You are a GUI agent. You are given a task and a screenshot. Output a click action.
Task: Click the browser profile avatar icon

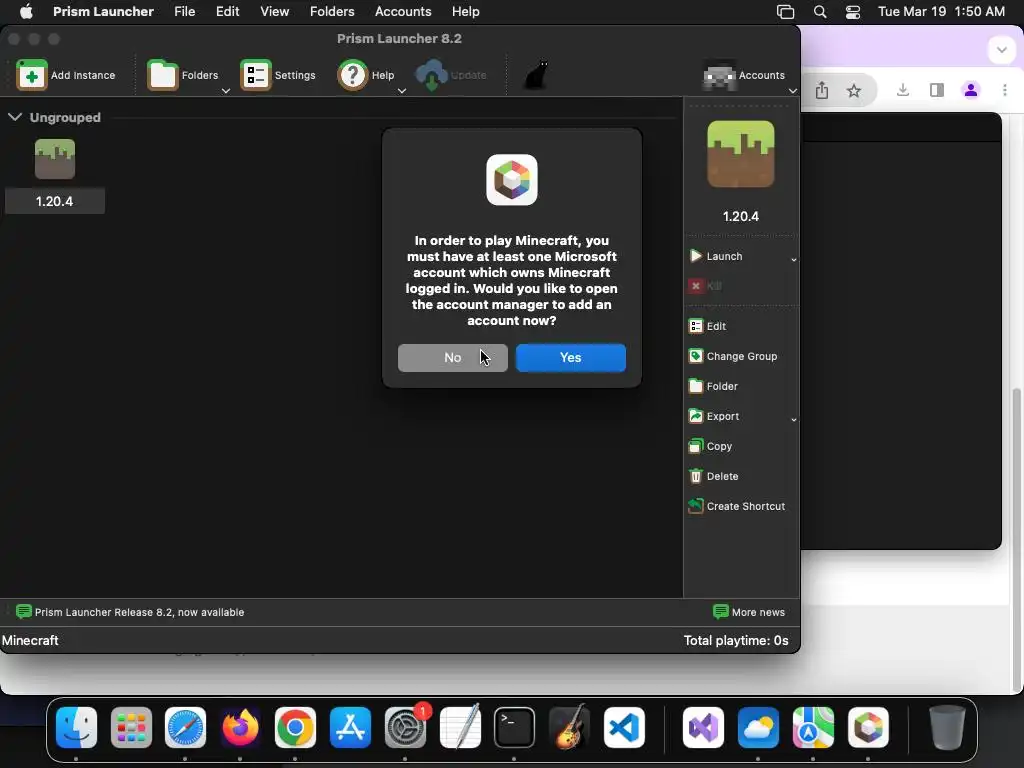pos(971,90)
